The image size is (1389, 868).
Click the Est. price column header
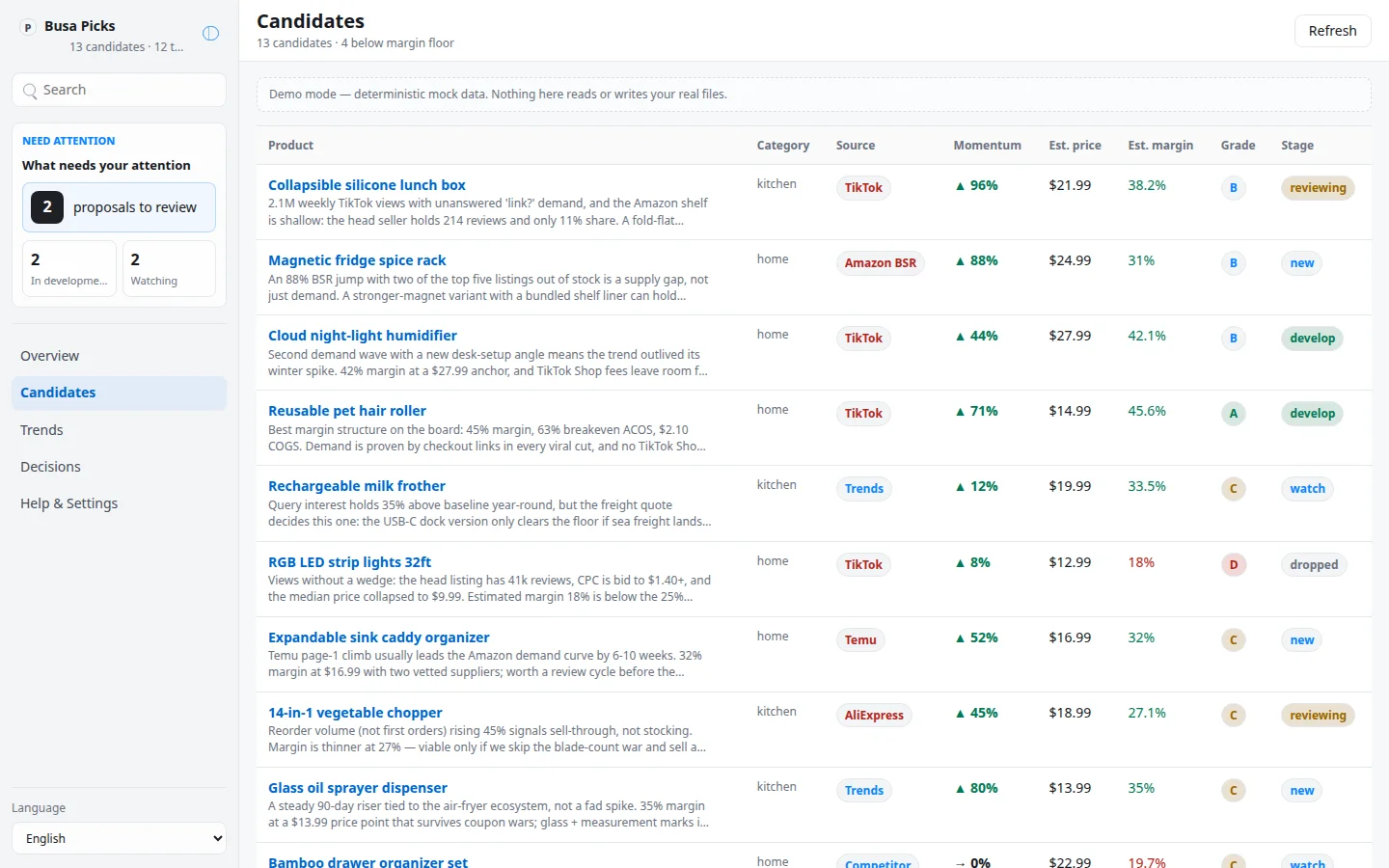tap(1075, 146)
